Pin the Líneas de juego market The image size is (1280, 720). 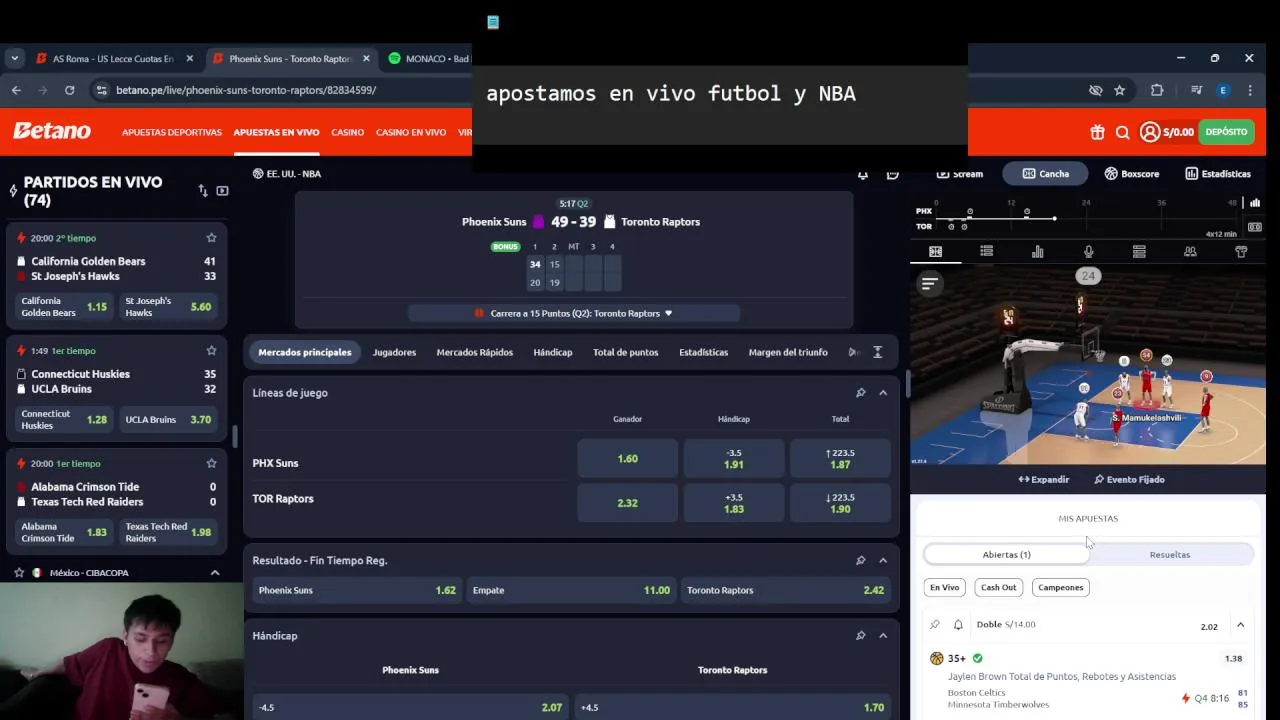click(x=860, y=393)
